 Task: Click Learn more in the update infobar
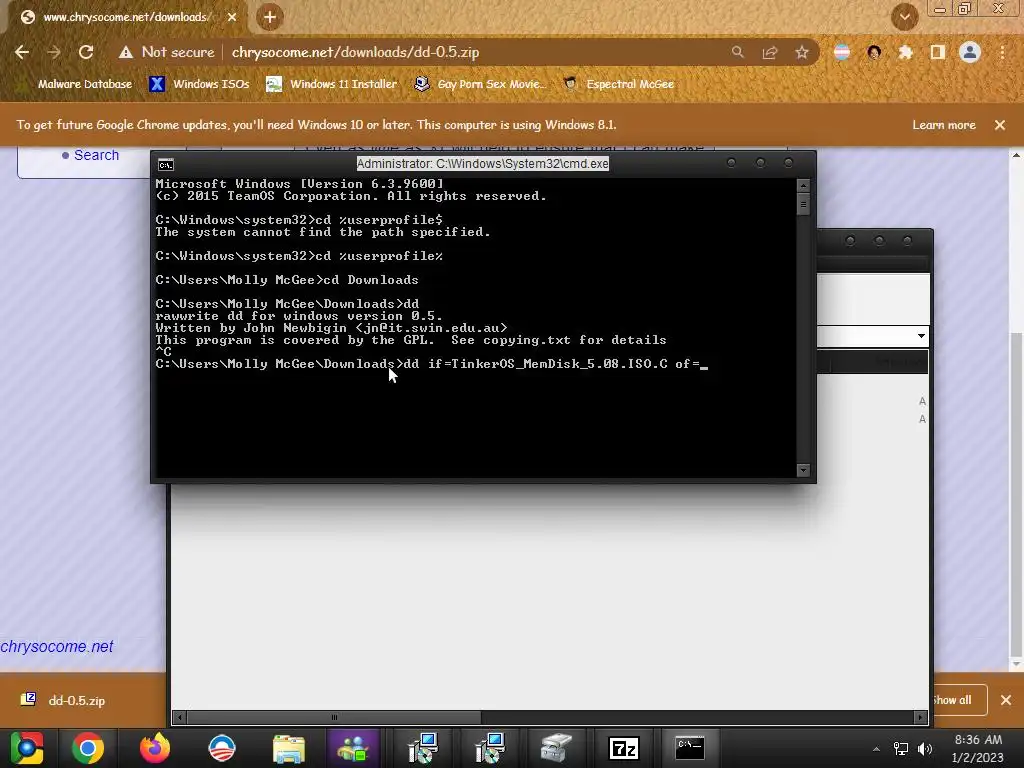pos(944,125)
